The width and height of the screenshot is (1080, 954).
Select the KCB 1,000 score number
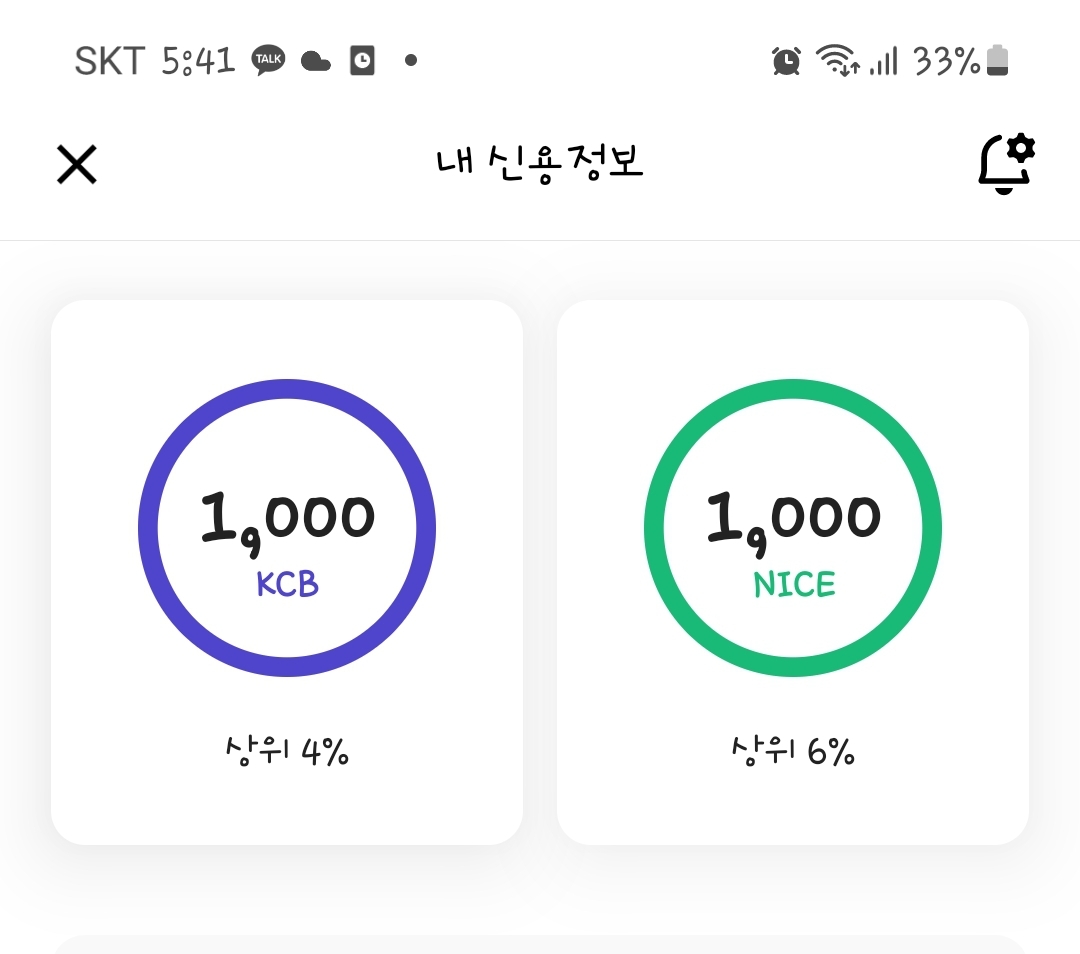click(287, 519)
